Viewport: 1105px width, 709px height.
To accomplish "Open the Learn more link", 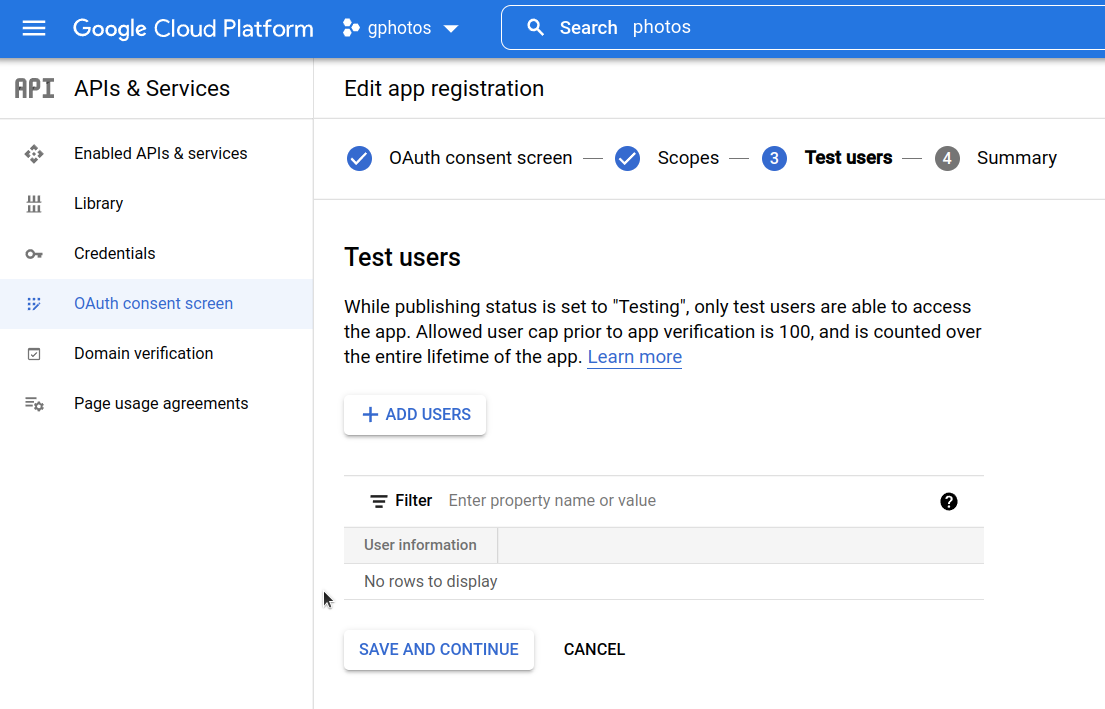I will tap(634, 357).
